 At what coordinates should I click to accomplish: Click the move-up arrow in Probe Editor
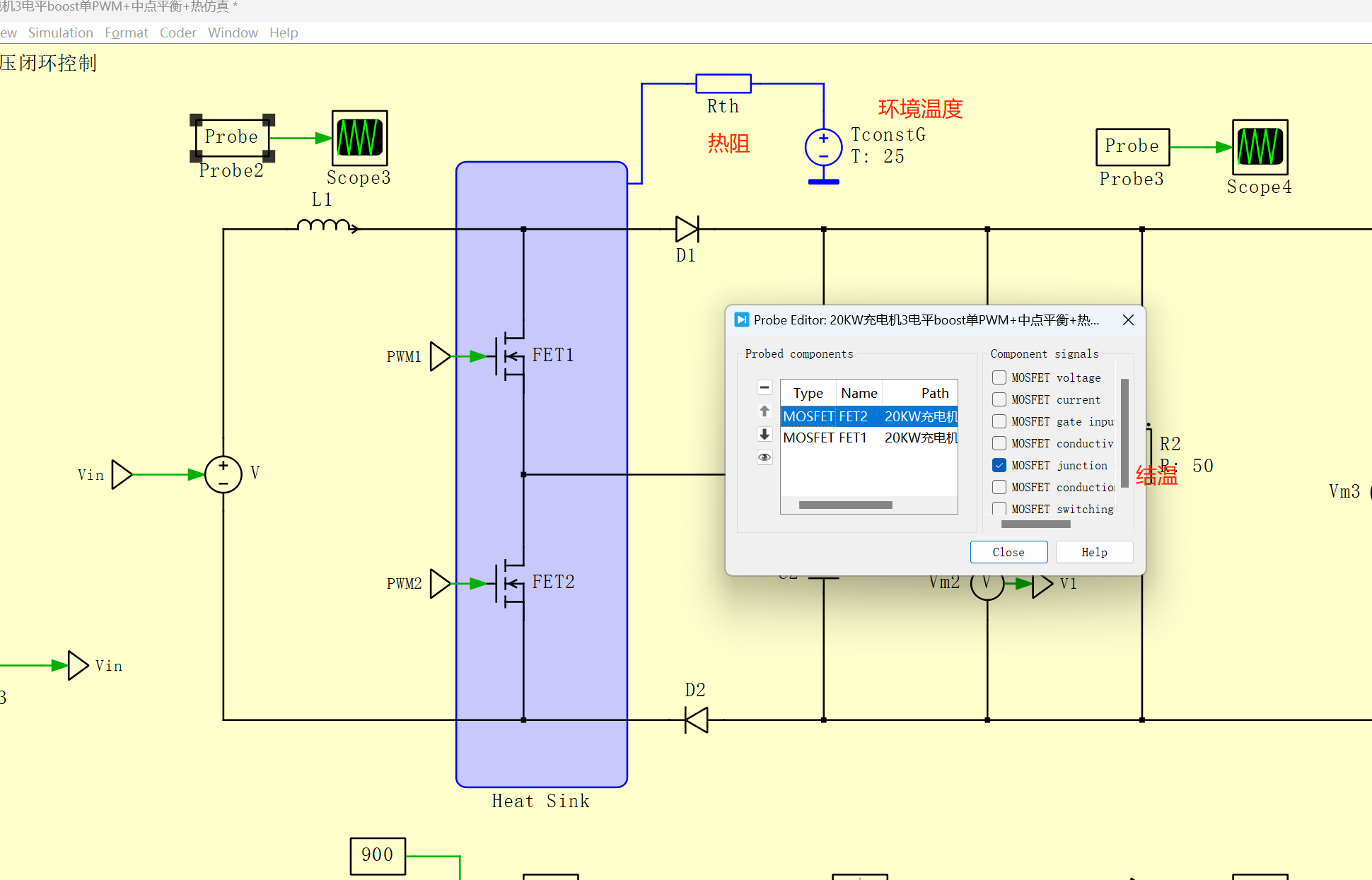765,411
